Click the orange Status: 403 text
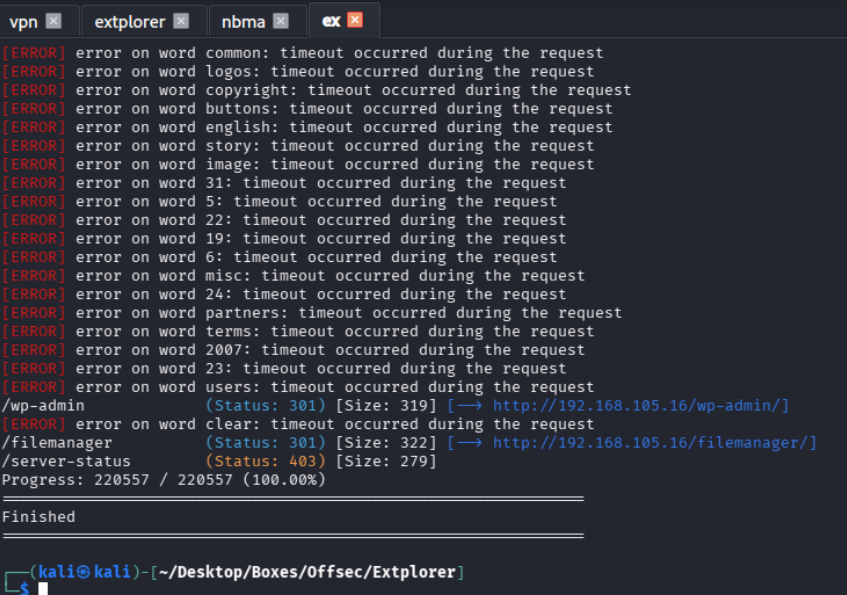The width and height of the screenshot is (847, 595). click(265, 461)
